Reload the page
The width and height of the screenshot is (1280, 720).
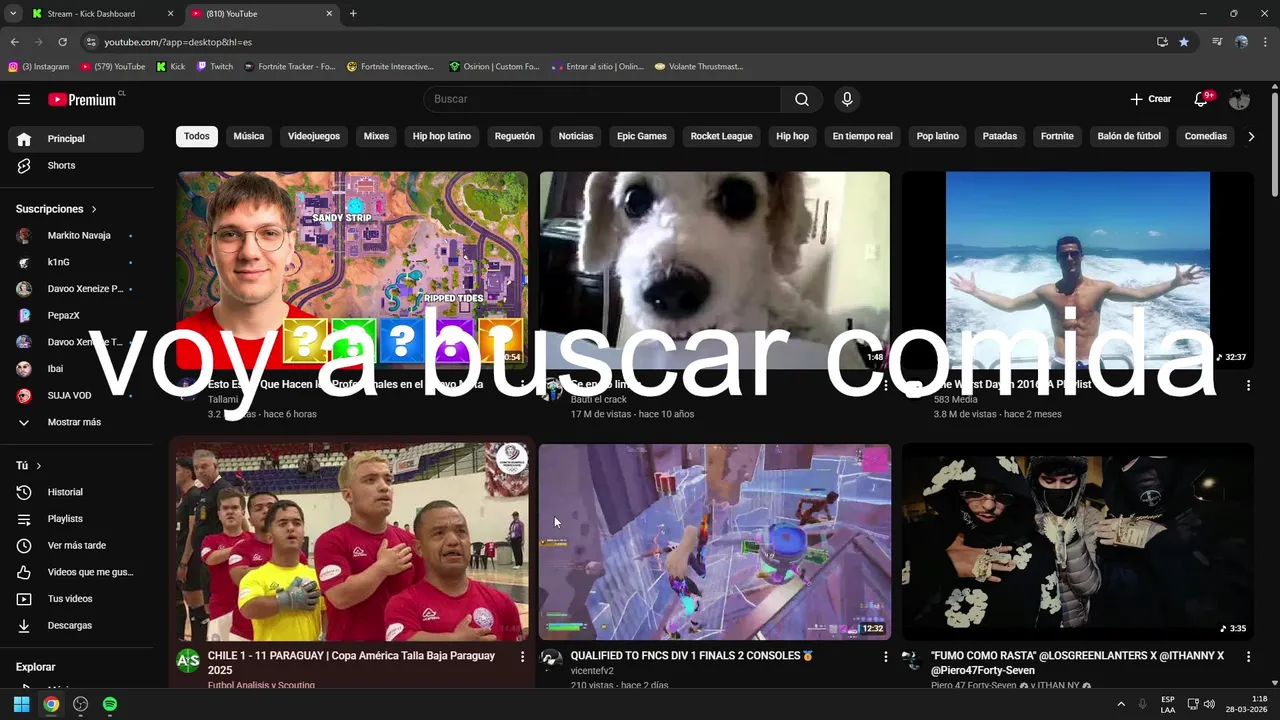coord(62,42)
